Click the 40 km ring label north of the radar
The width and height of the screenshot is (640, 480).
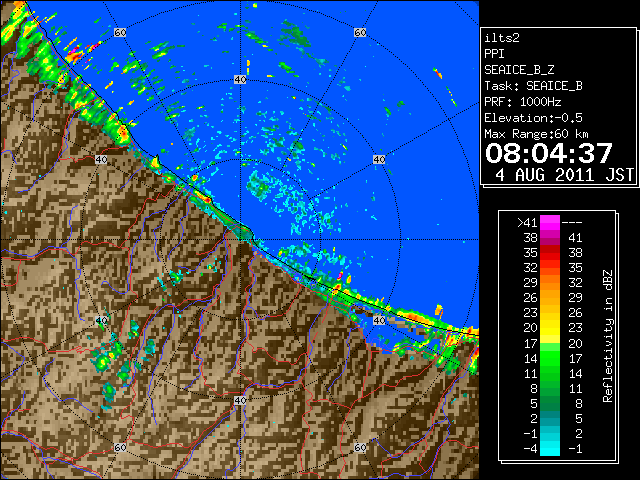coord(240,79)
